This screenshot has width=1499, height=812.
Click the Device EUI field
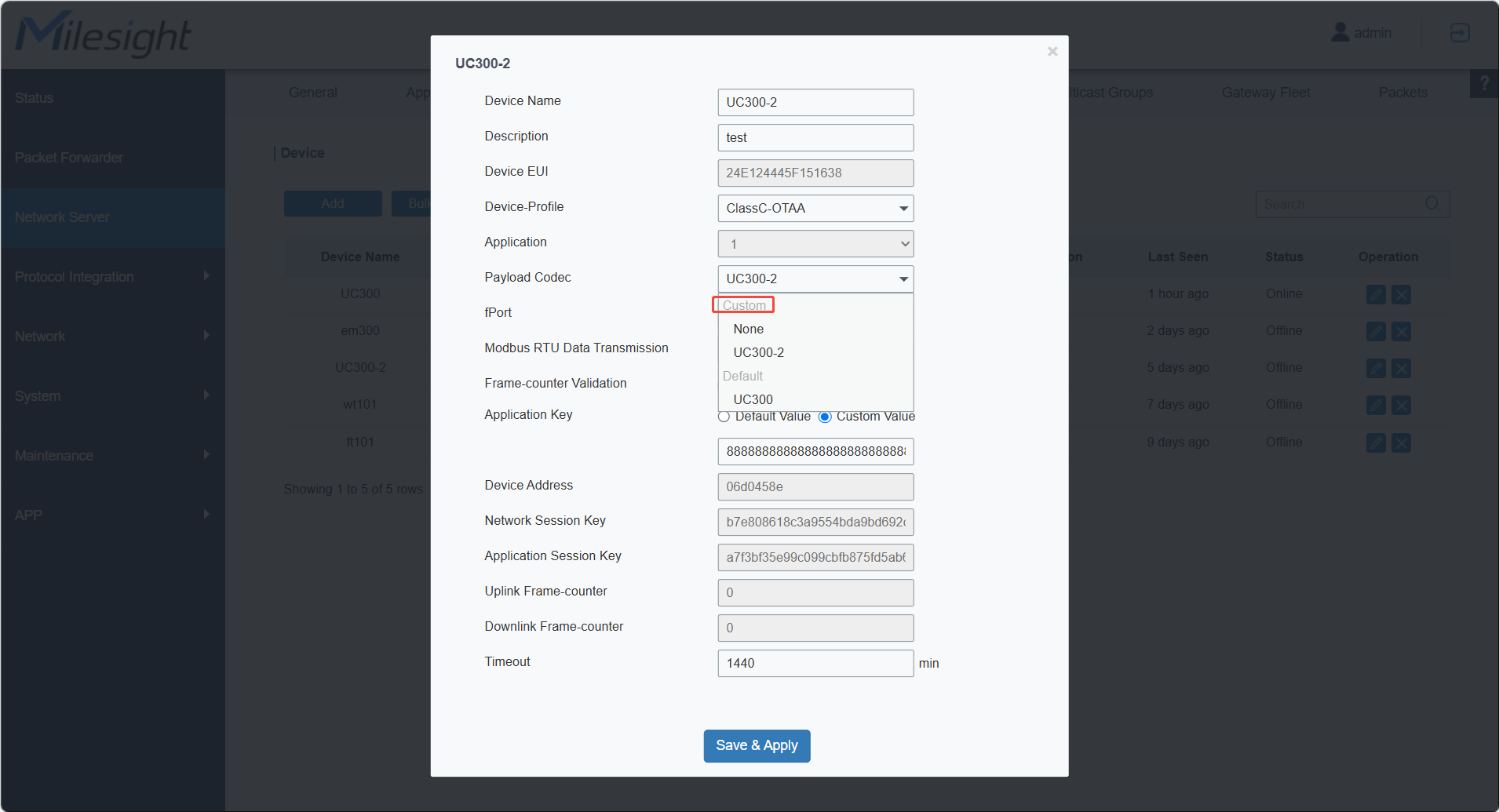815,173
